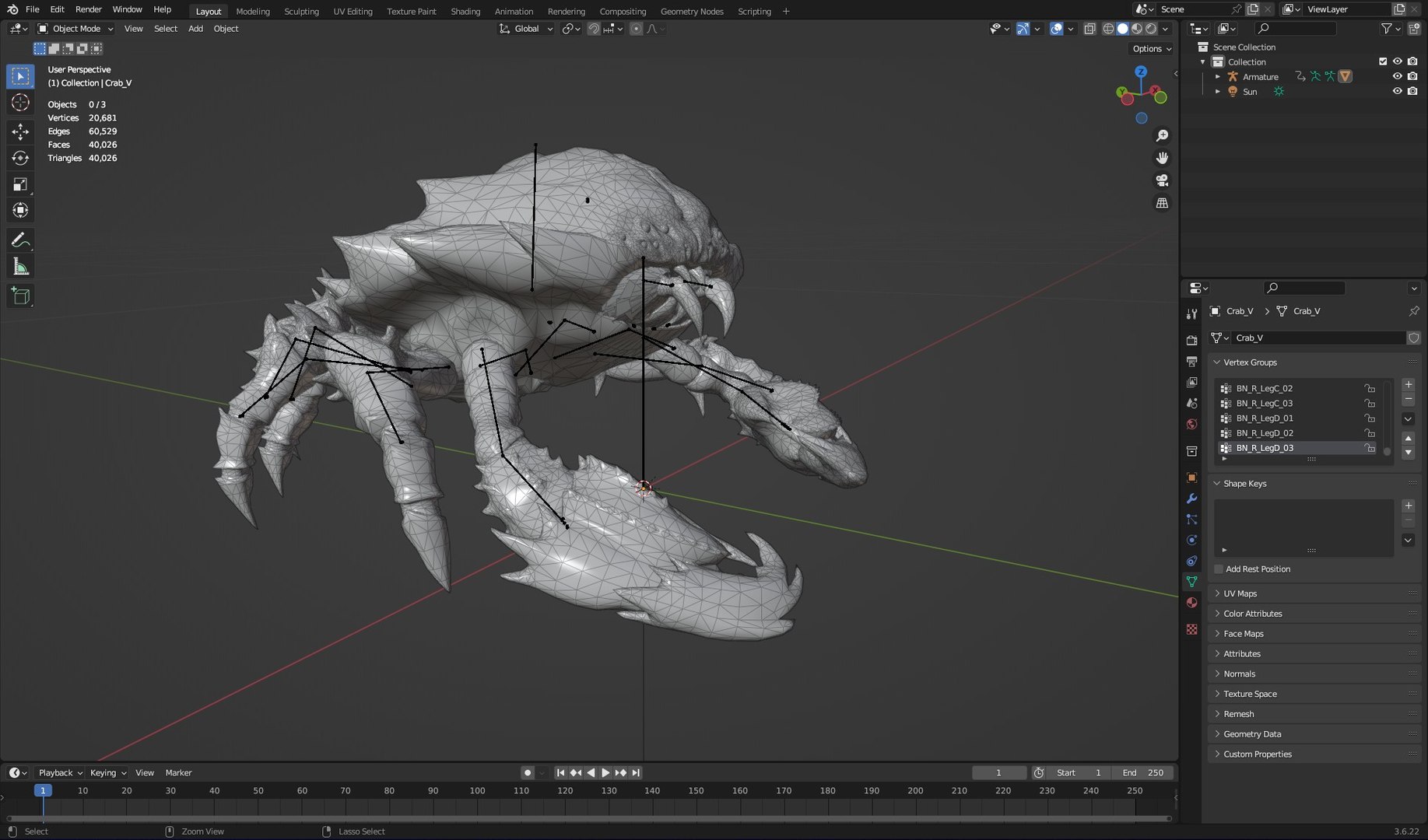
Task: Add a new vertex group
Action: [x=1408, y=384]
